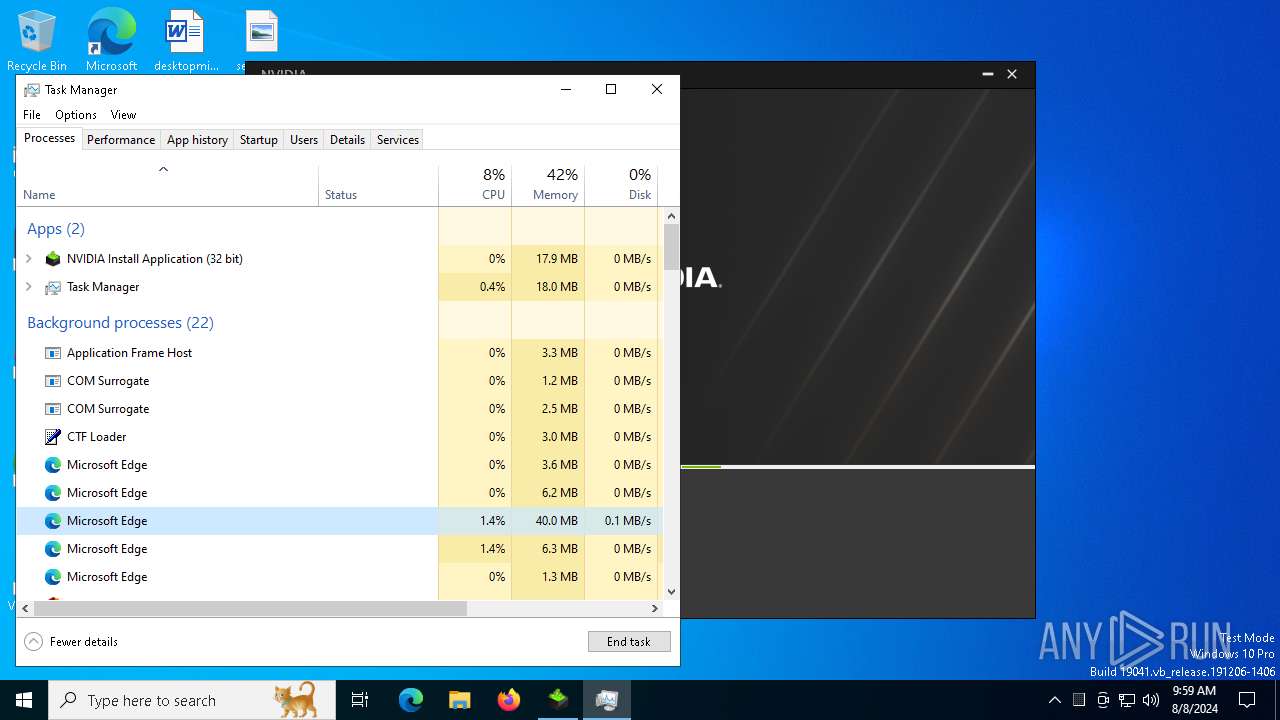Click icon of Microsoft Edge 6.3 MB row

53,549
